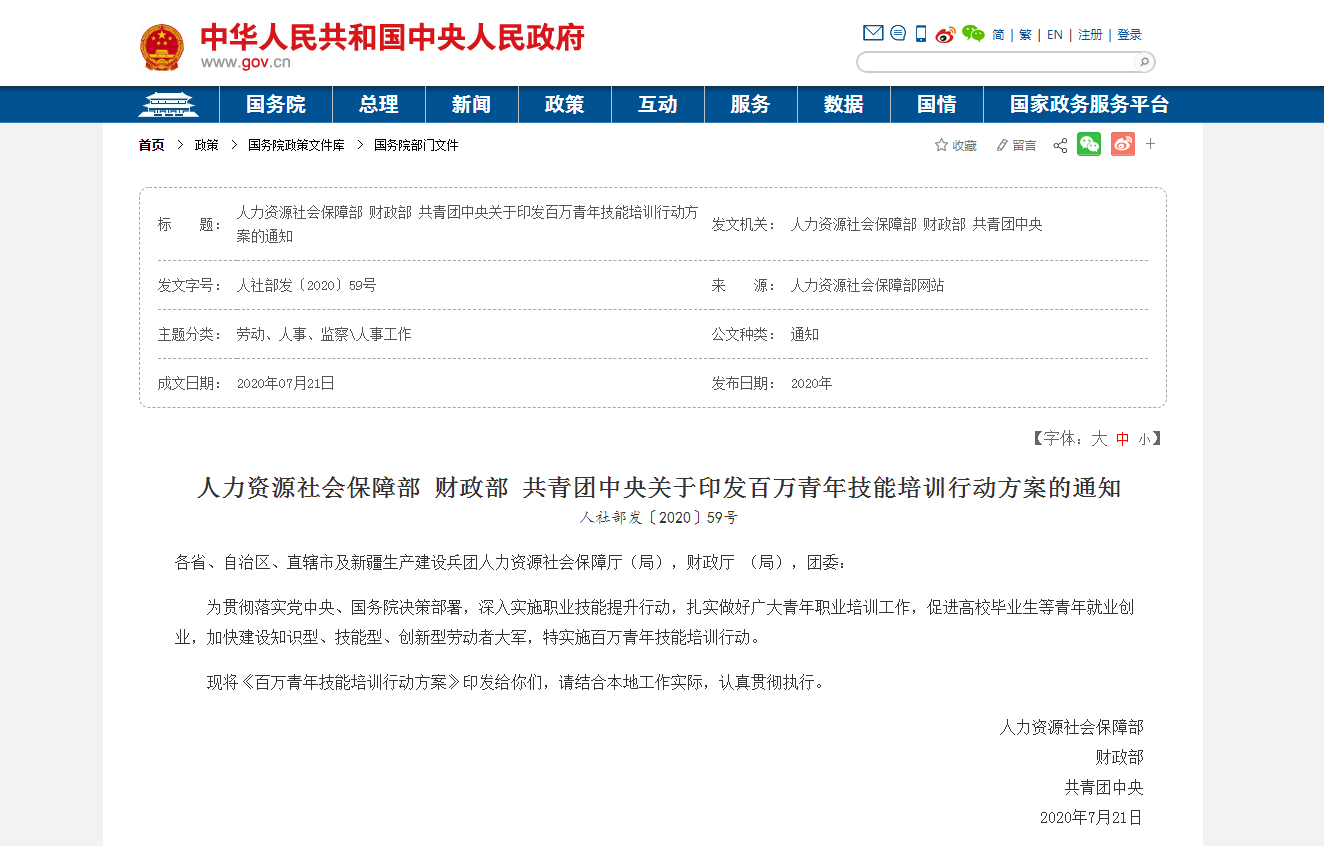Click the national emblem logo

[161, 47]
